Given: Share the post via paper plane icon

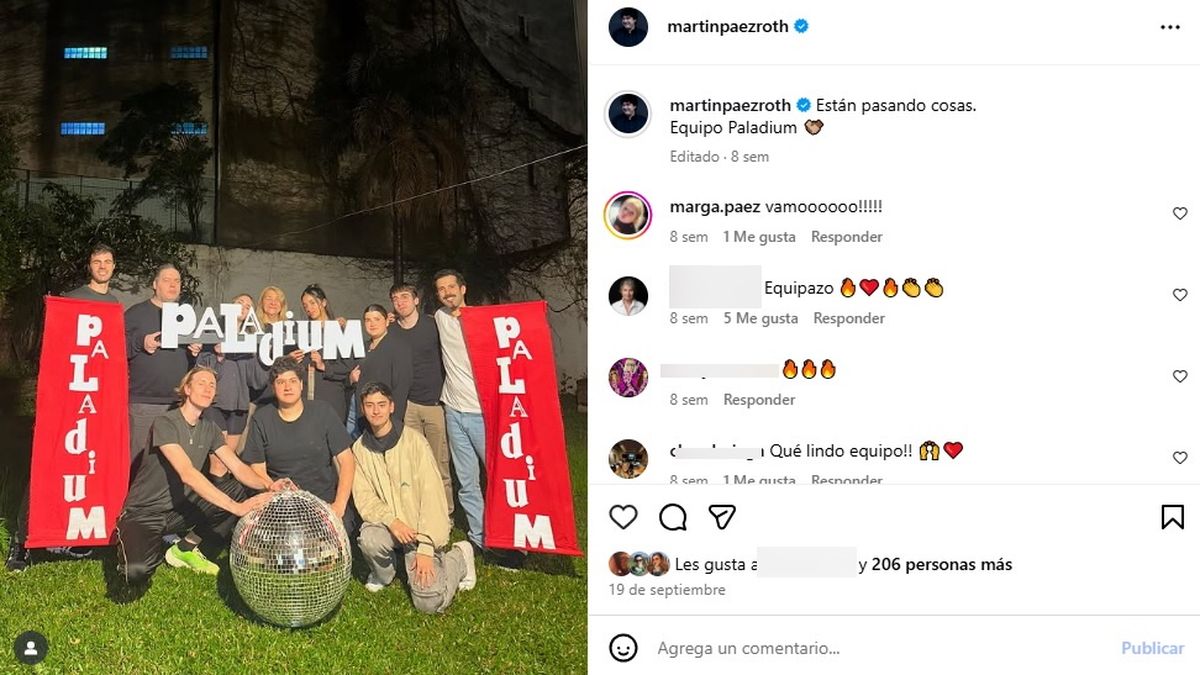Looking at the screenshot, I should 722,517.
